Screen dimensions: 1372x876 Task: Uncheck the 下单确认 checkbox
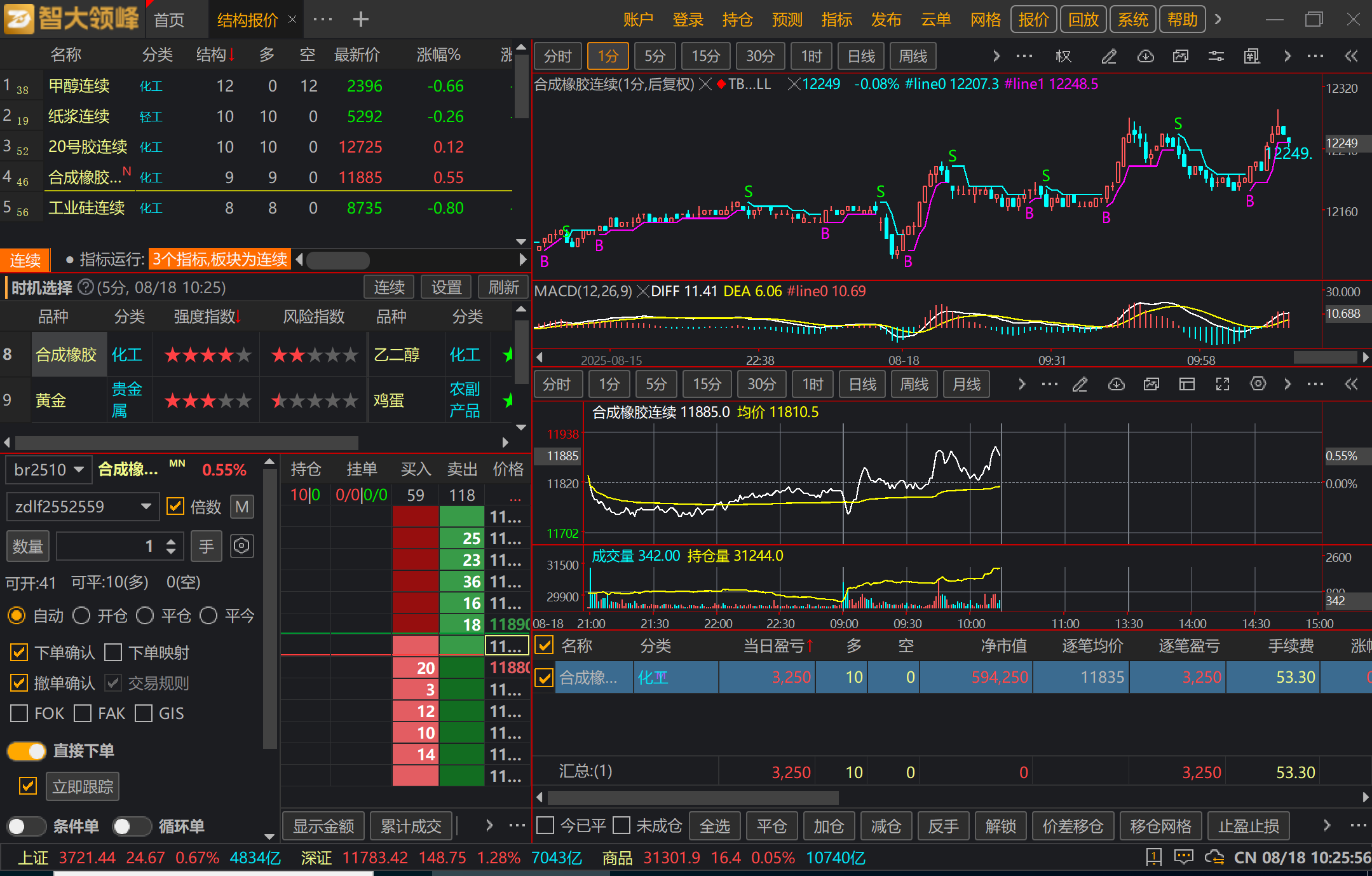(19, 652)
